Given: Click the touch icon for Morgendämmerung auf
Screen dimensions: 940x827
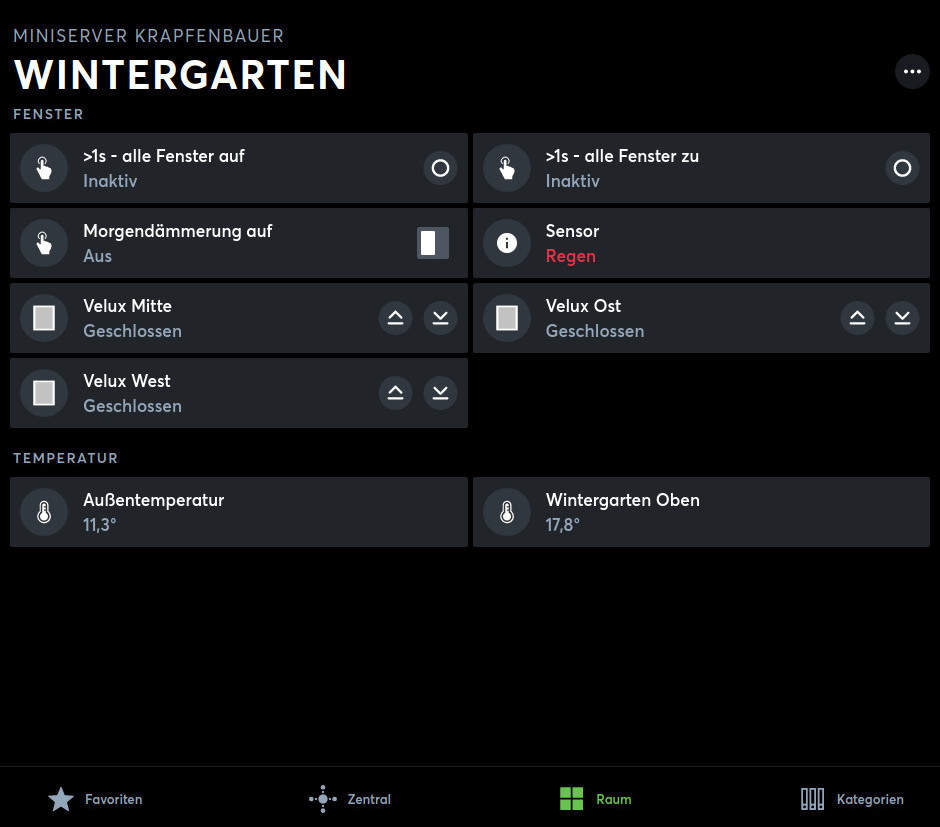Looking at the screenshot, I should pos(44,243).
